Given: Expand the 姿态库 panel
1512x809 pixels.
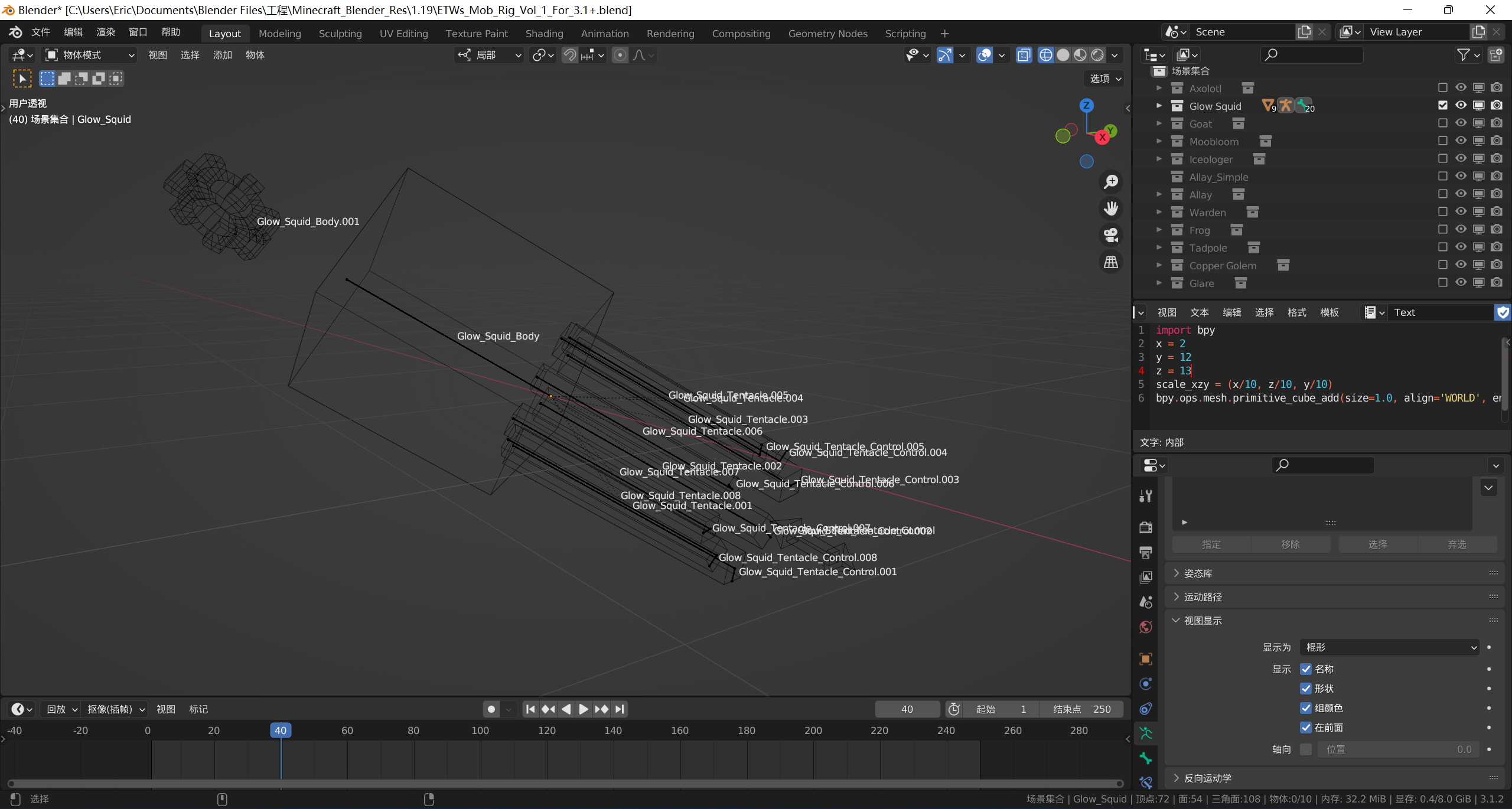Looking at the screenshot, I should [1198, 573].
